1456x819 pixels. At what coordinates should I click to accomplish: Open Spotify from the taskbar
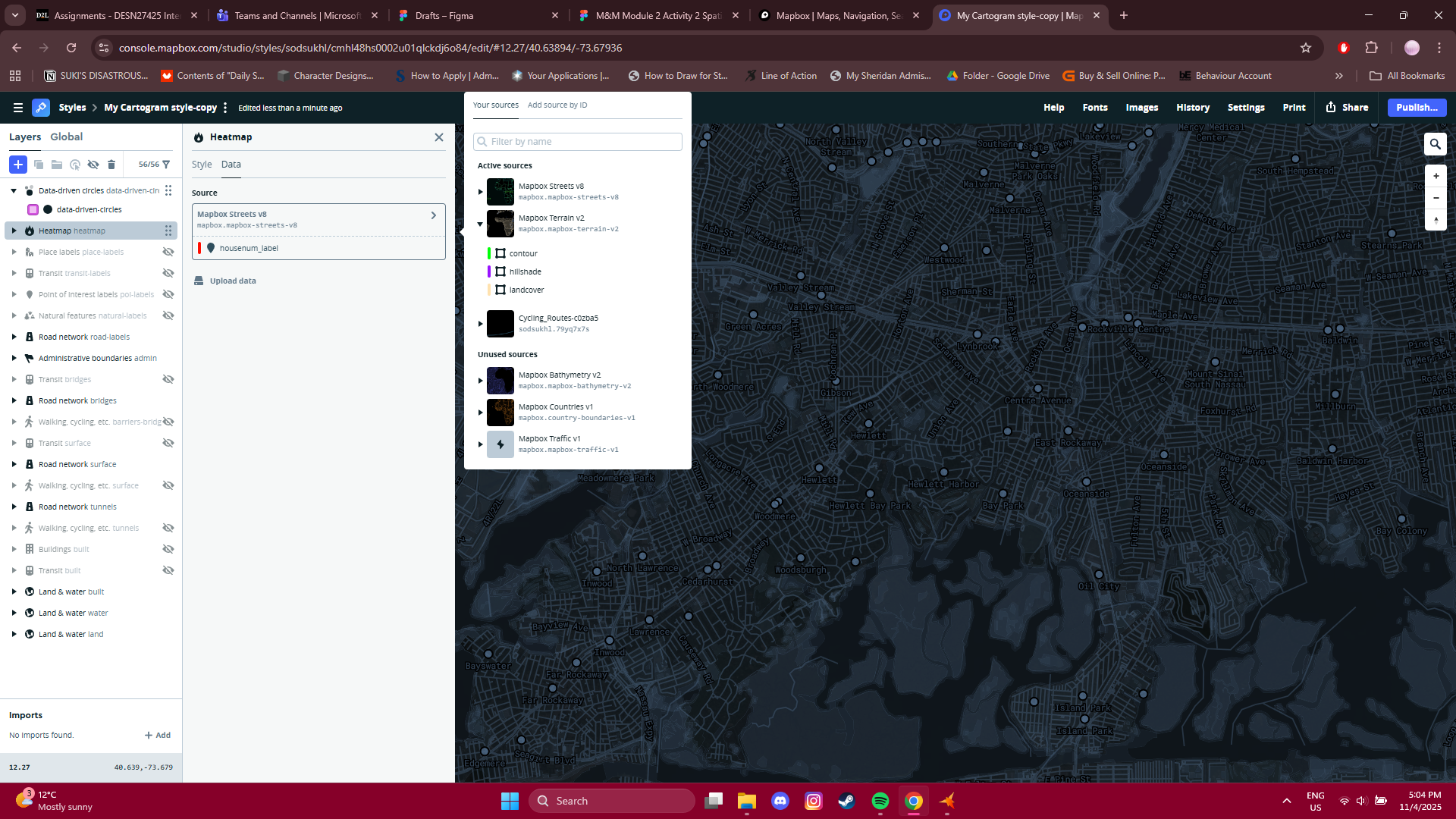tap(880, 801)
